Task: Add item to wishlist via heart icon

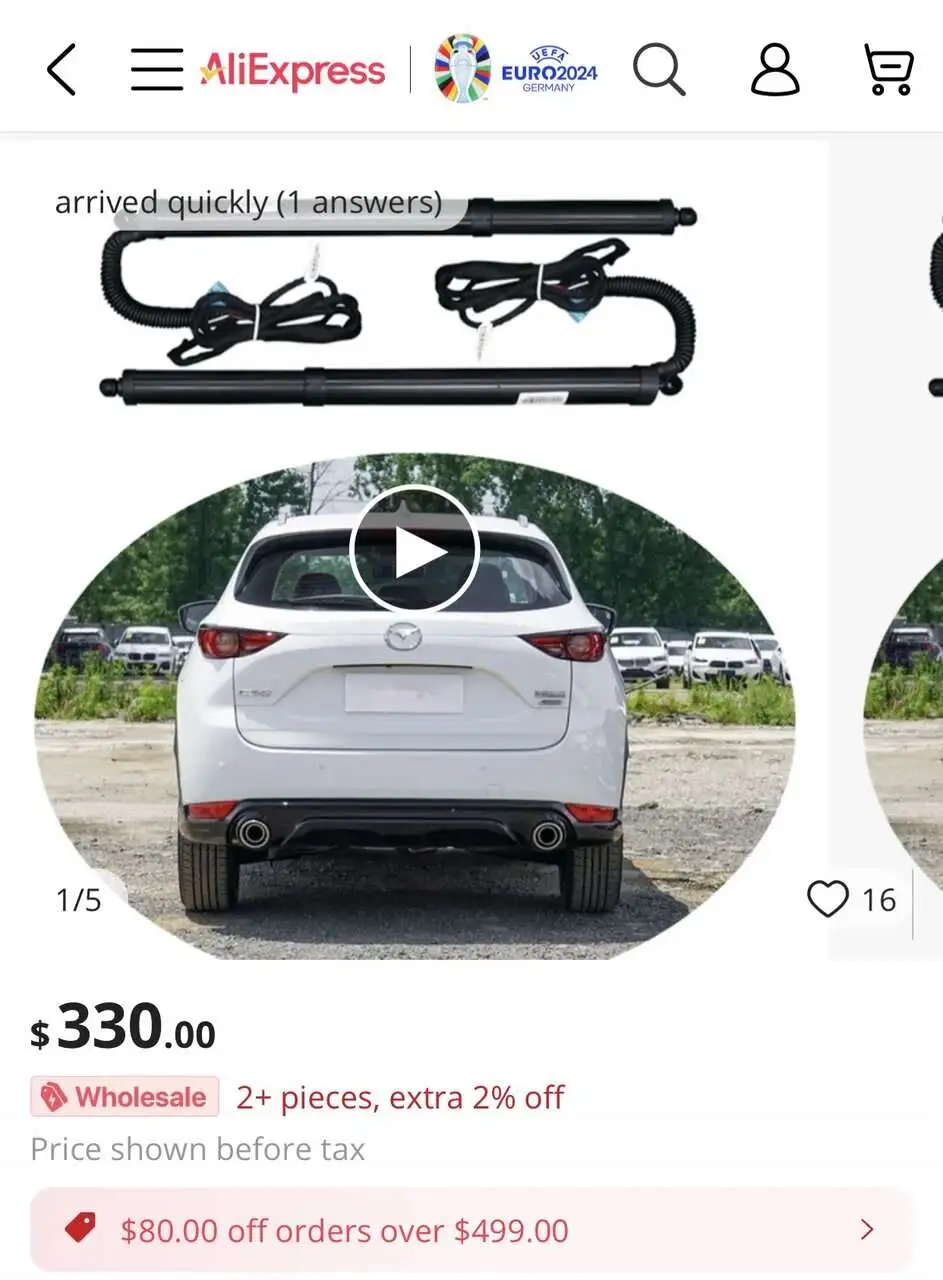Action: 827,899
